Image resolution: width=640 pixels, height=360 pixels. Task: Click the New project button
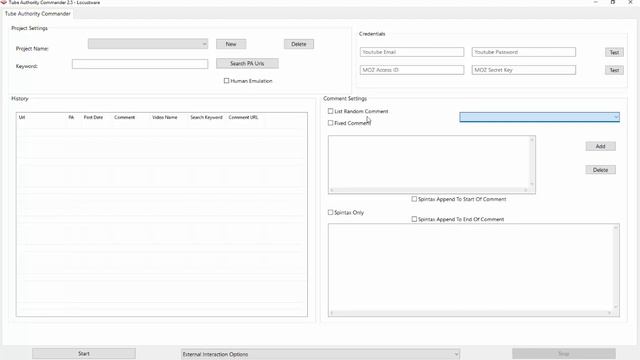point(231,44)
